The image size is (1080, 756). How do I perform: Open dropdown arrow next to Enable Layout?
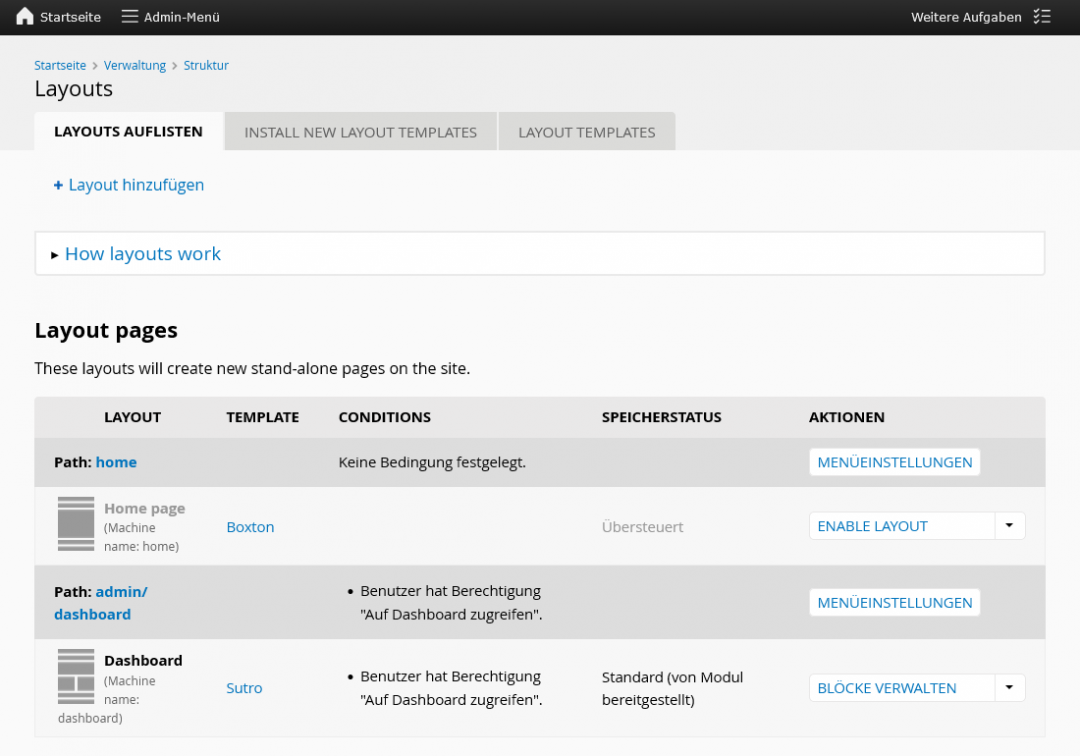click(x=1010, y=526)
